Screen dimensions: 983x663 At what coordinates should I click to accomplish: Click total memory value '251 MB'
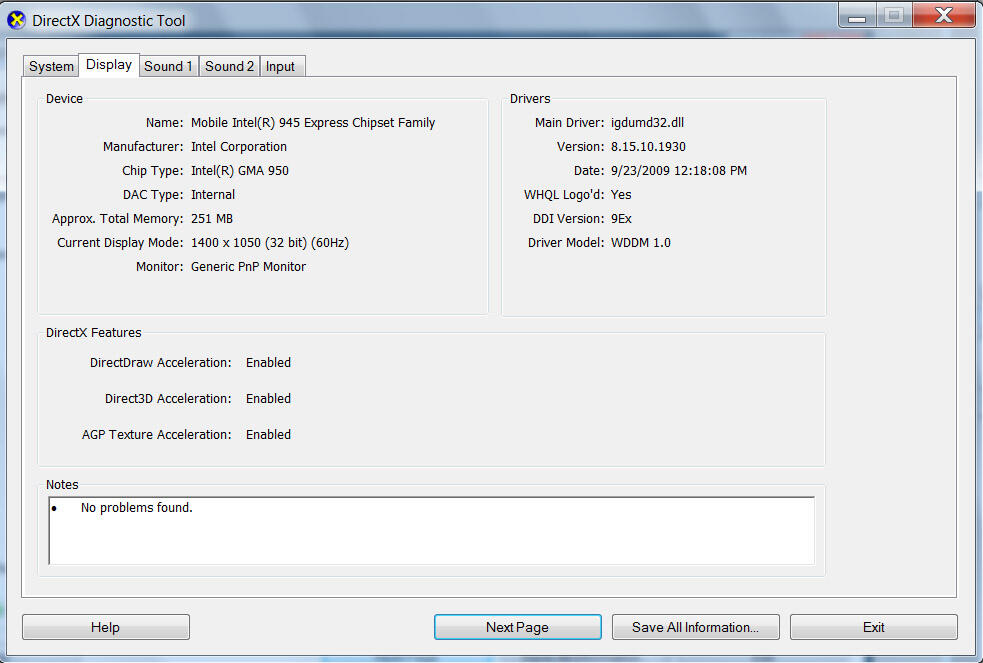(212, 219)
